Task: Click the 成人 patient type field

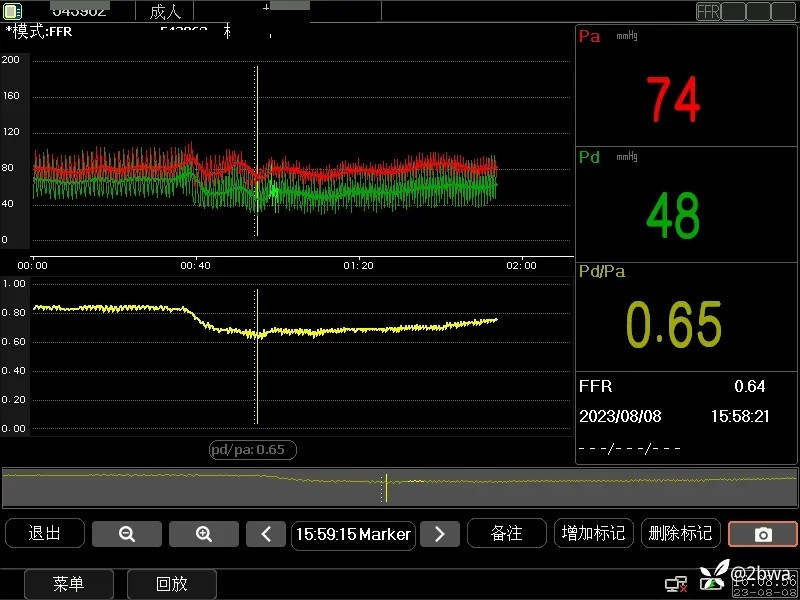Action: coord(166,12)
